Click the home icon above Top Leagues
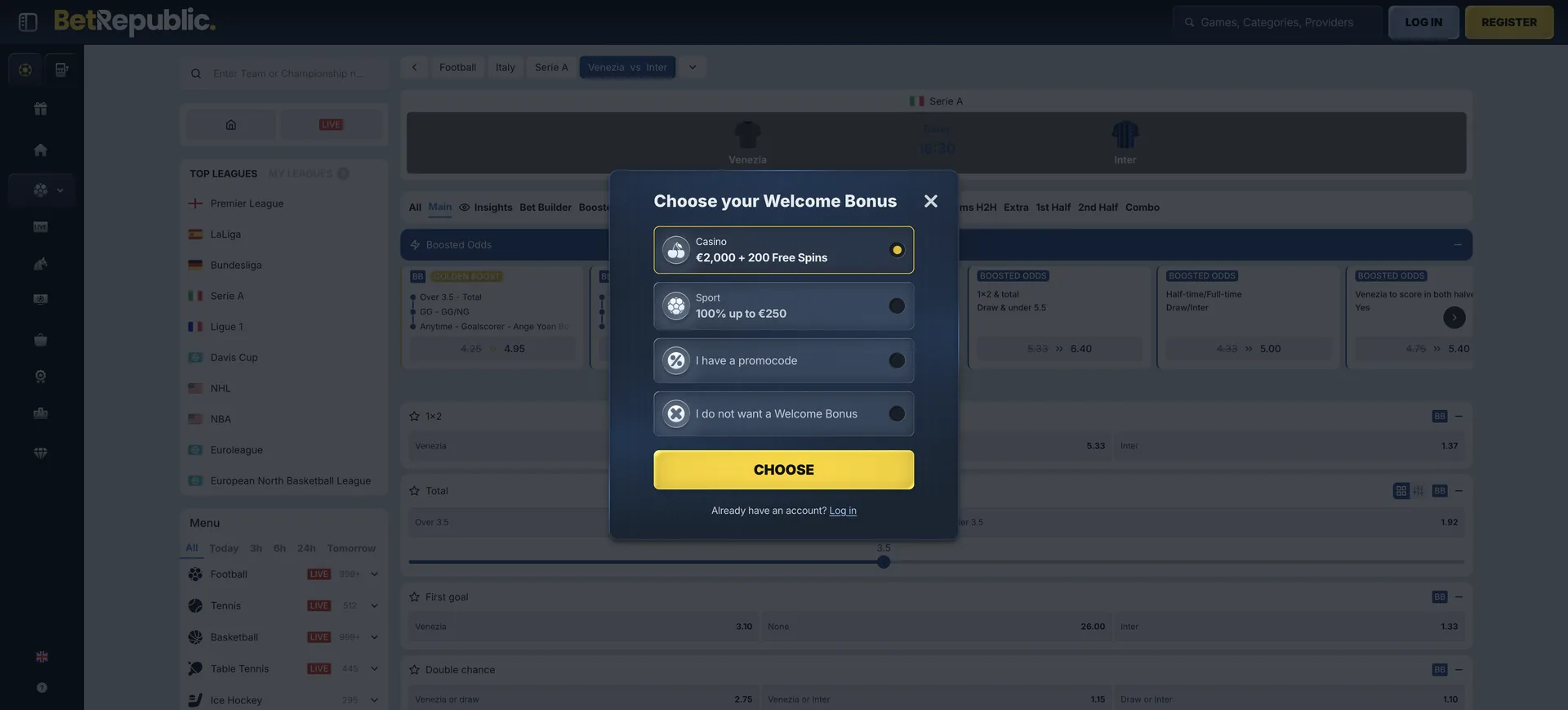This screenshot has height=710, width=1568. tap(231, 125)
